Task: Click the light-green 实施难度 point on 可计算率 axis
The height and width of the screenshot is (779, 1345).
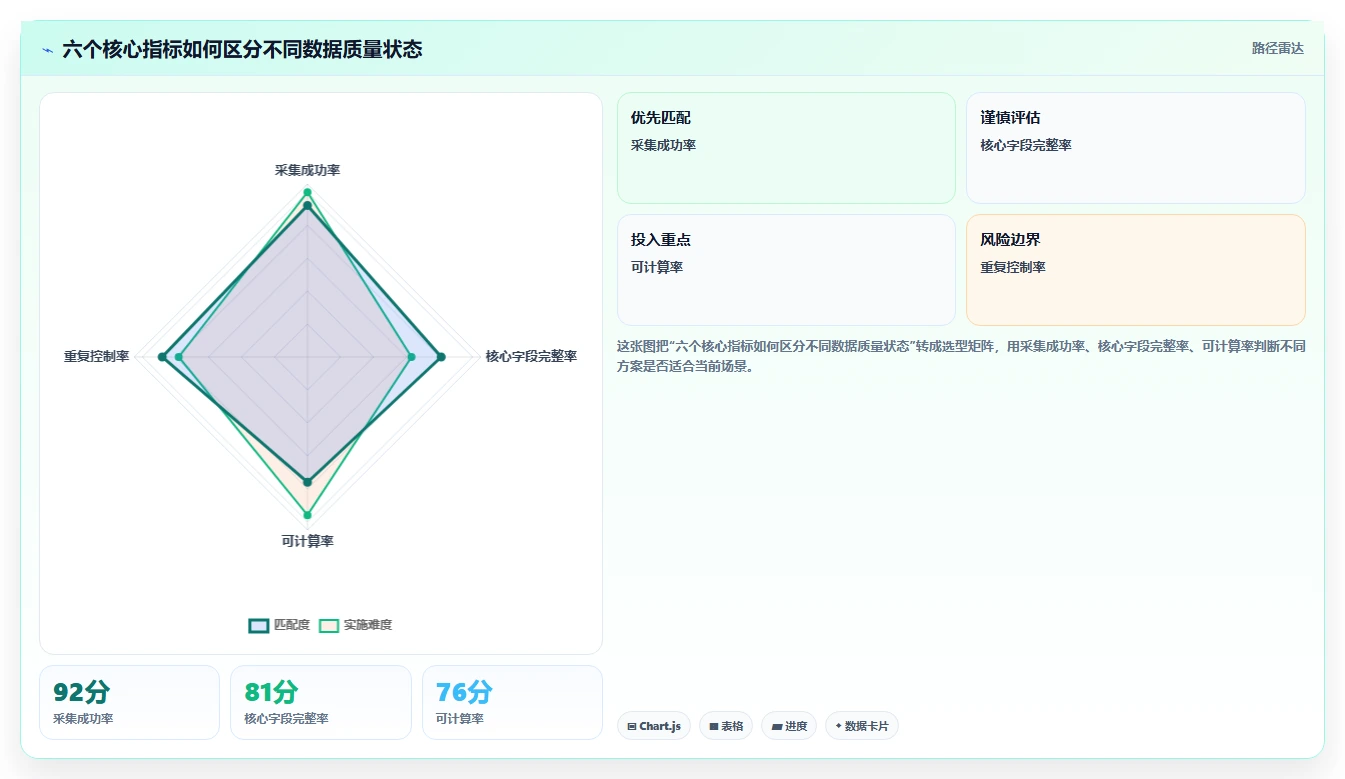Action: 307,515
